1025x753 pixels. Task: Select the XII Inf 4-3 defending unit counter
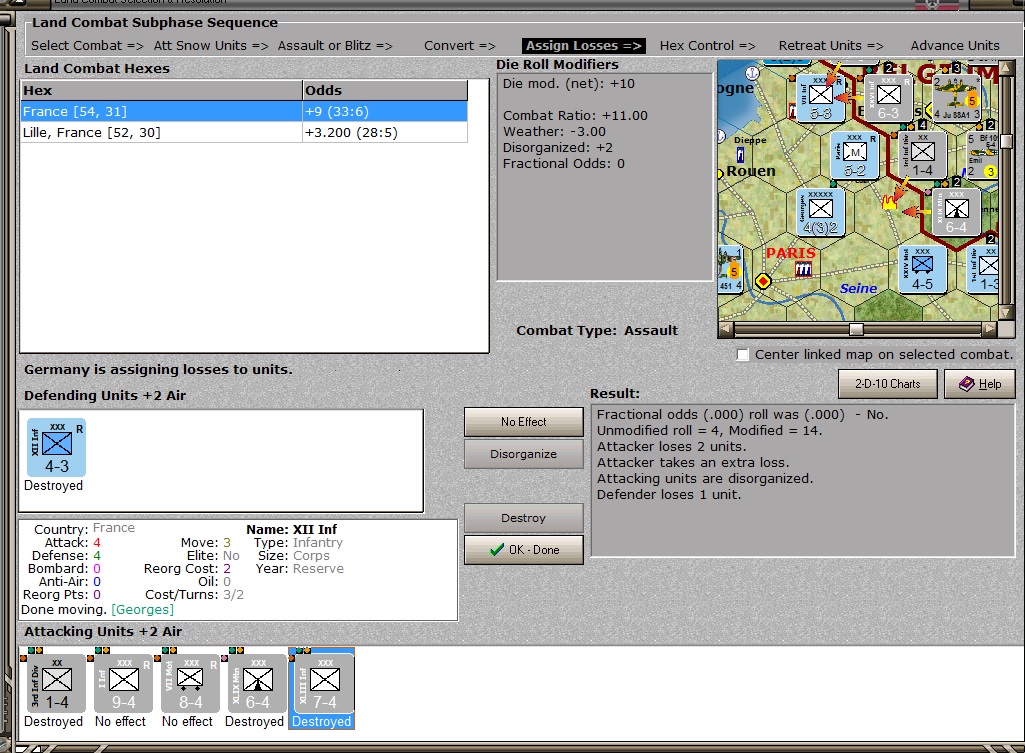click(56, 448)
